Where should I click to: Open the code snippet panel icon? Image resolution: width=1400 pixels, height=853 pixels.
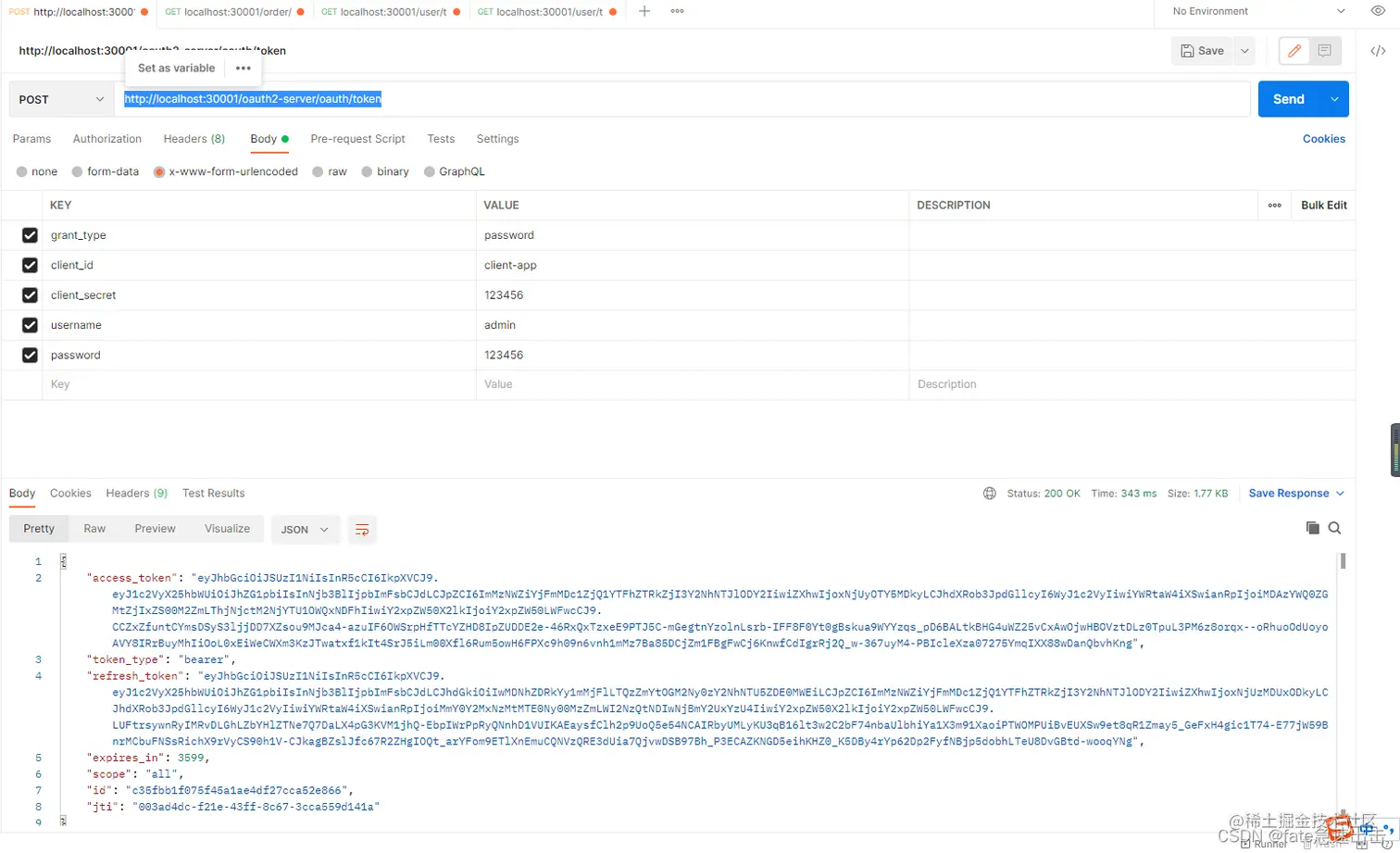[1378, 51]
